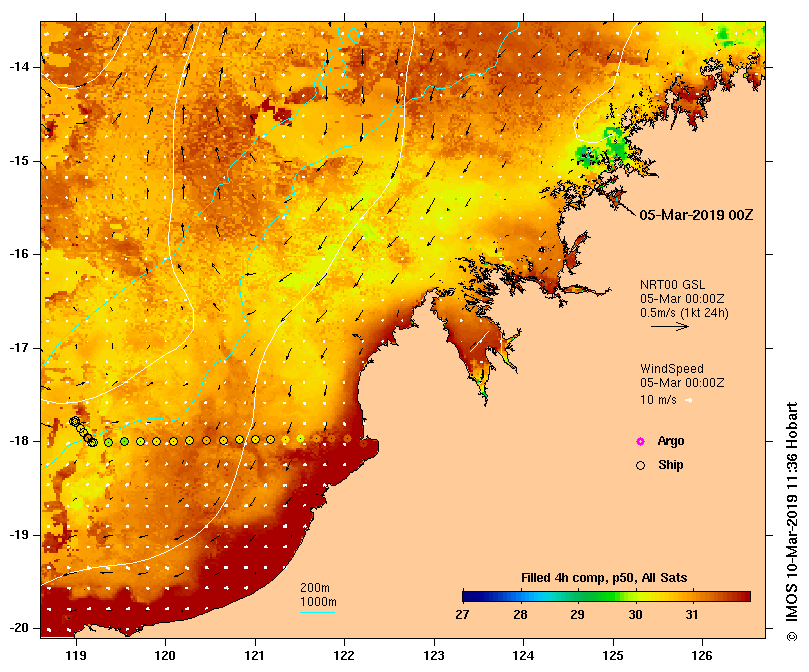Image resolution: width=809 pixels, height=672 pixels.
Task: Click the 0.5m/s current scale arrow
Action: [x=670, y=326]
